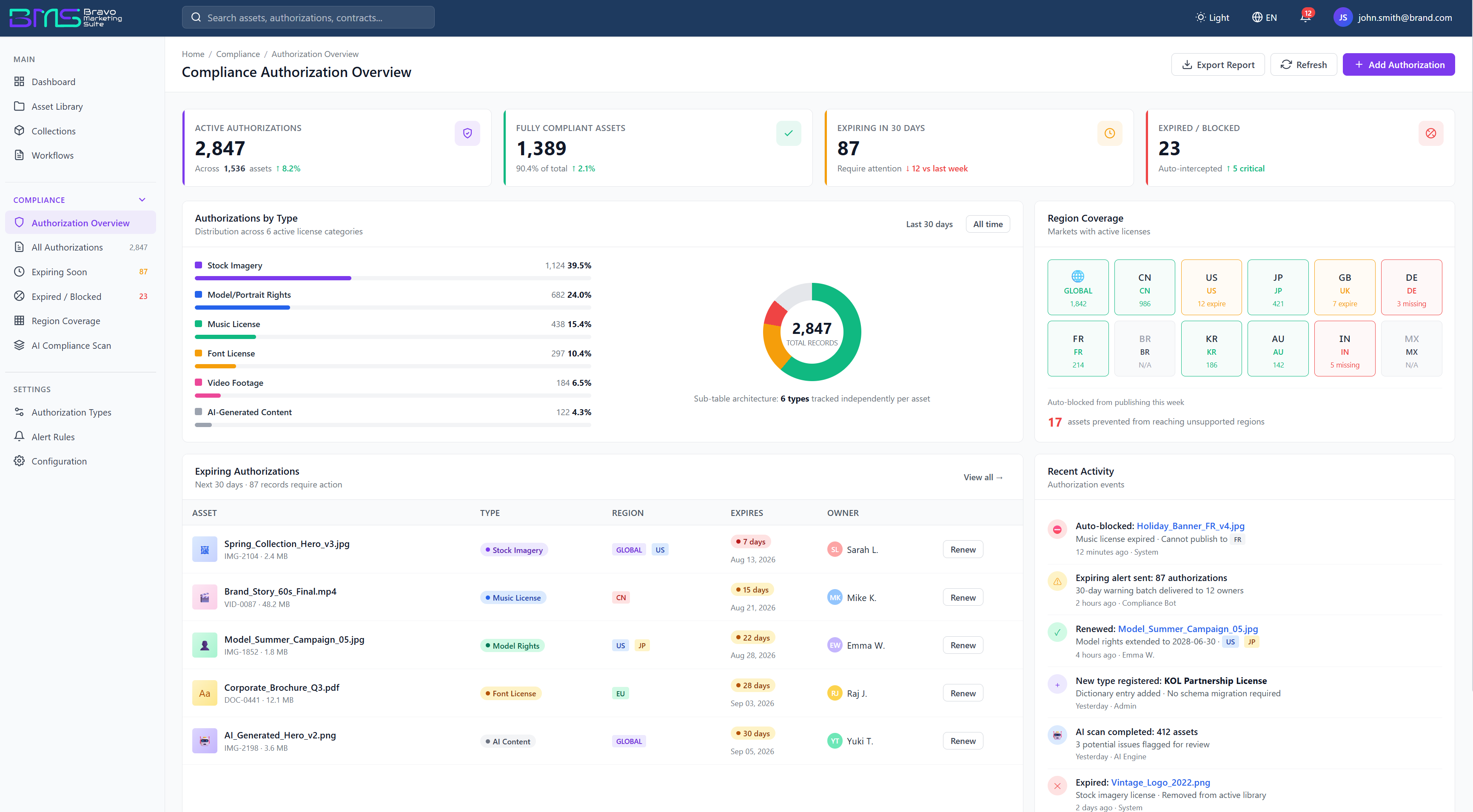Click the clock icon in Expiring in 30 Days card
The image size is (1473, 812).
(x=1109, y=133)
